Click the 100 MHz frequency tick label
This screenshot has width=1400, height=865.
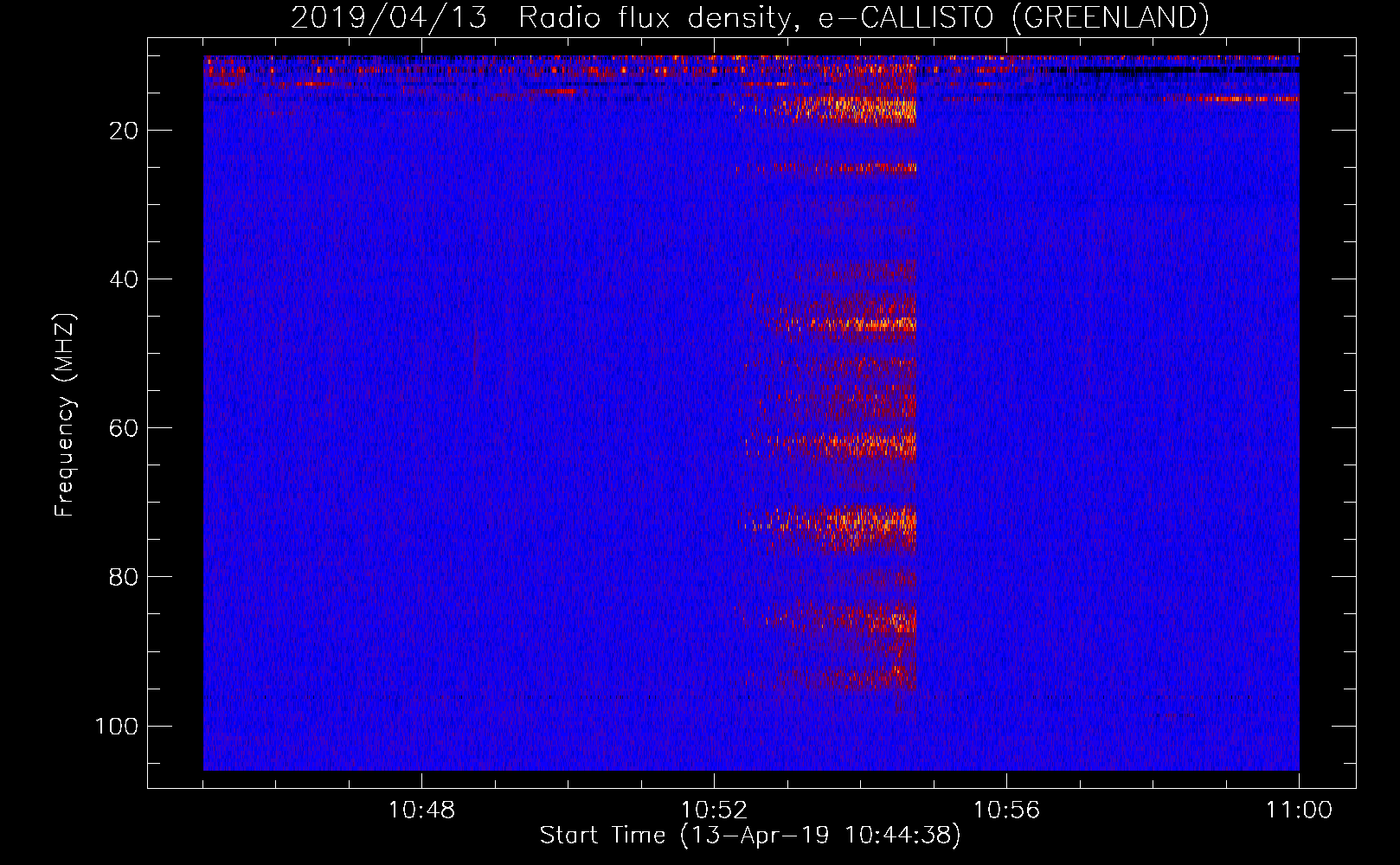coord(117,726)
